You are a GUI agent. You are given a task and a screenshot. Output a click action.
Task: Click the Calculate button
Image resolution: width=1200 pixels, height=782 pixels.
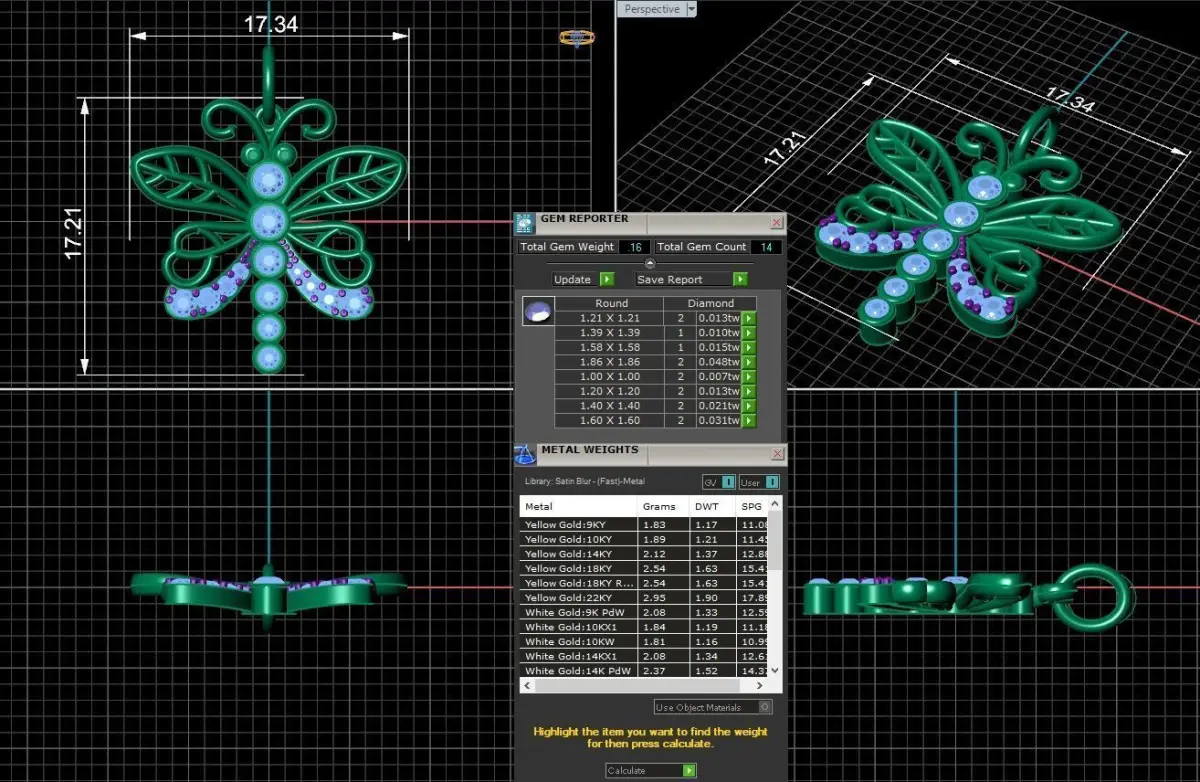pyautogui.click(x=650, y=771)
